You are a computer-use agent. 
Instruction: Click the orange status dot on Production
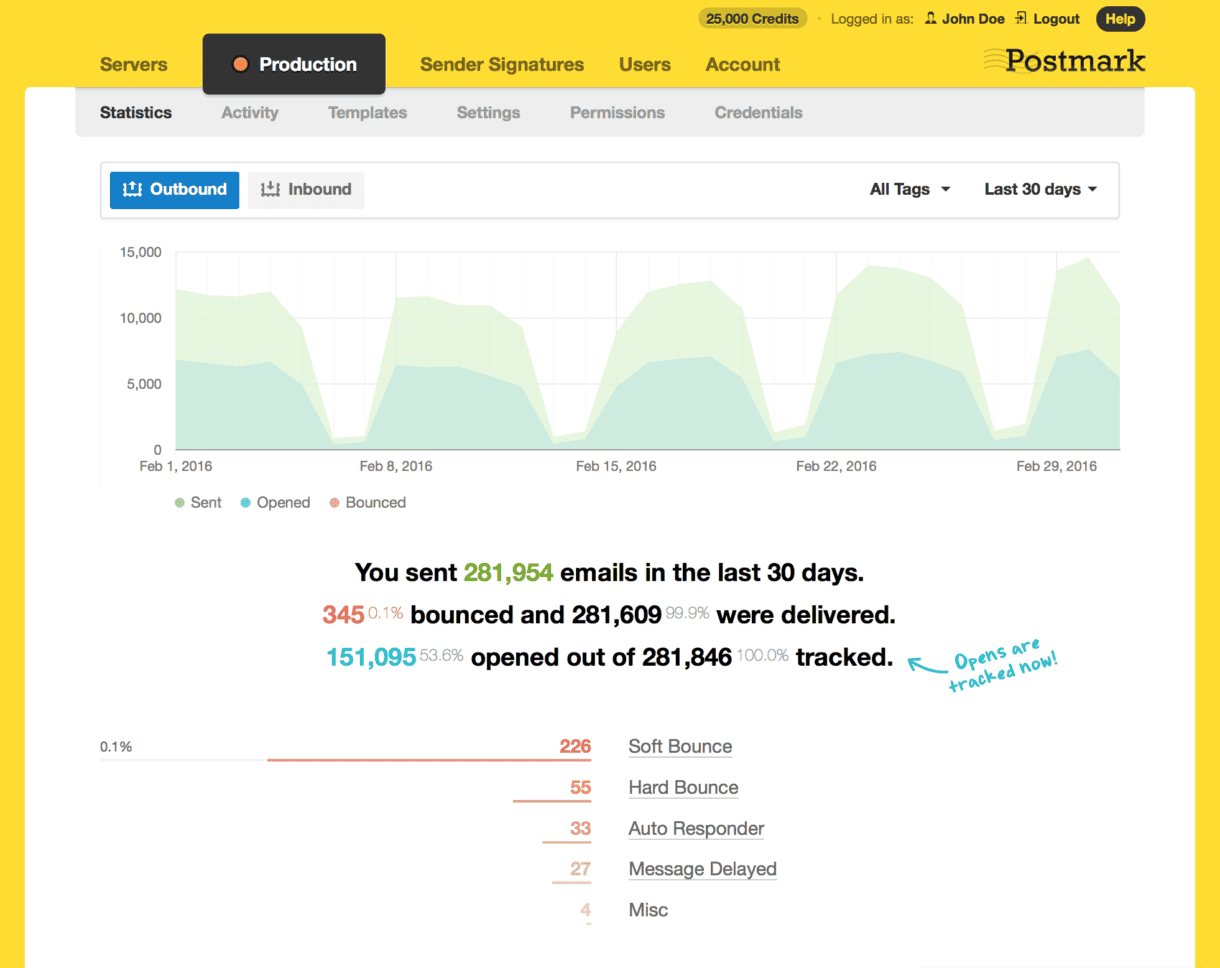click(x=240, y=63)
